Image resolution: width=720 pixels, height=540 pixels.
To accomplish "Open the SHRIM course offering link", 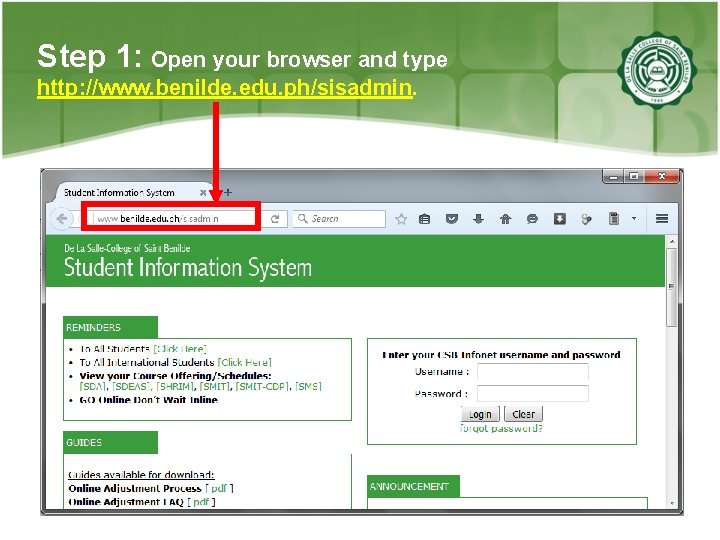I will (x=175, y=387).
